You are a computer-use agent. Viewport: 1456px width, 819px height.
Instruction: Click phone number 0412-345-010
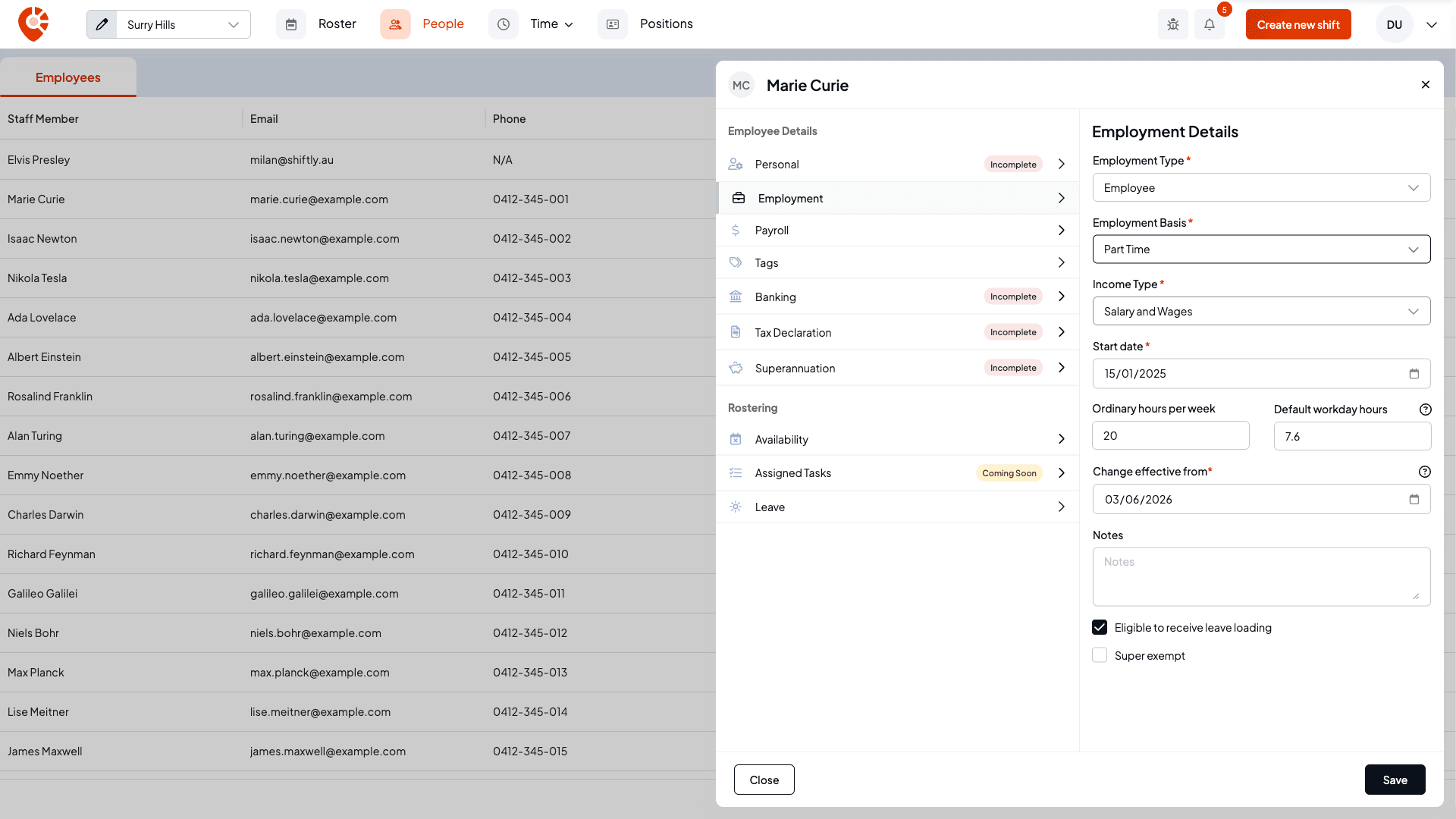531,554
